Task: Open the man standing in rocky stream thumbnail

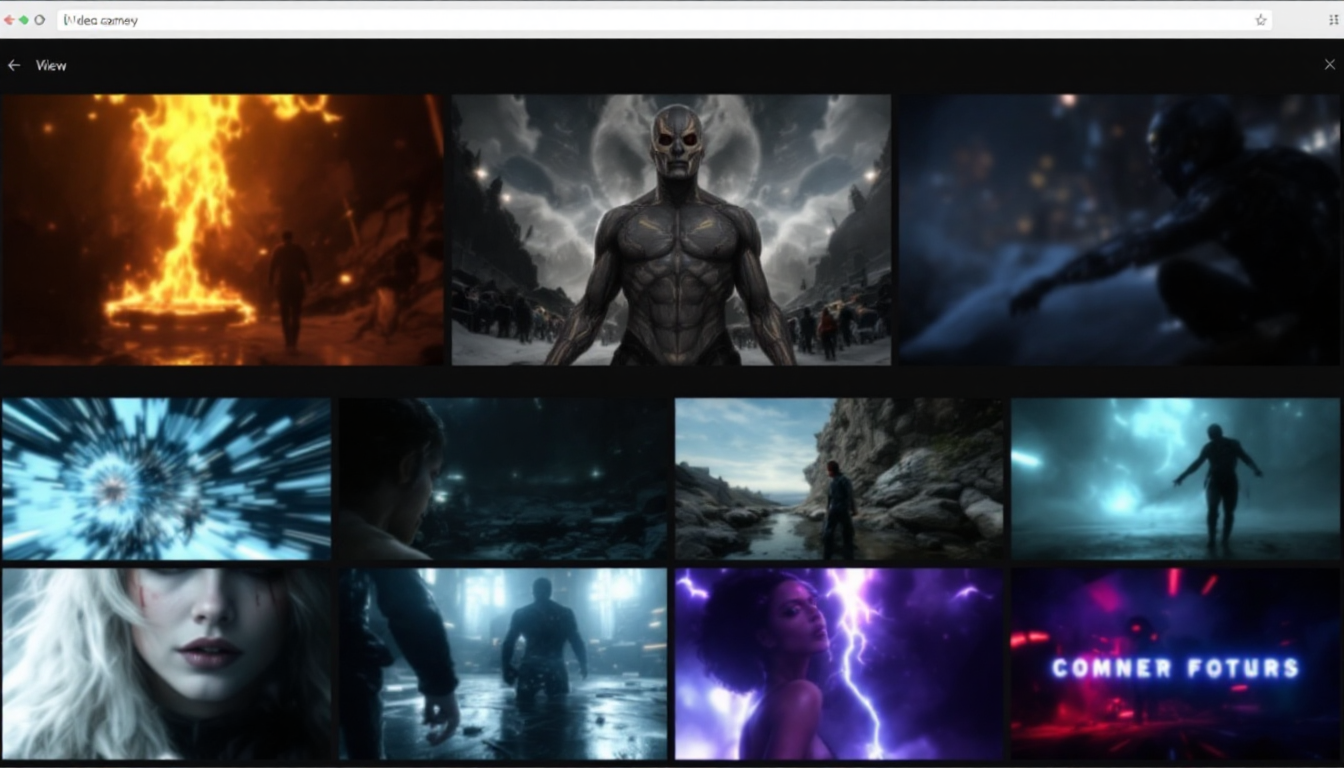Action: [x=838, y=478]
